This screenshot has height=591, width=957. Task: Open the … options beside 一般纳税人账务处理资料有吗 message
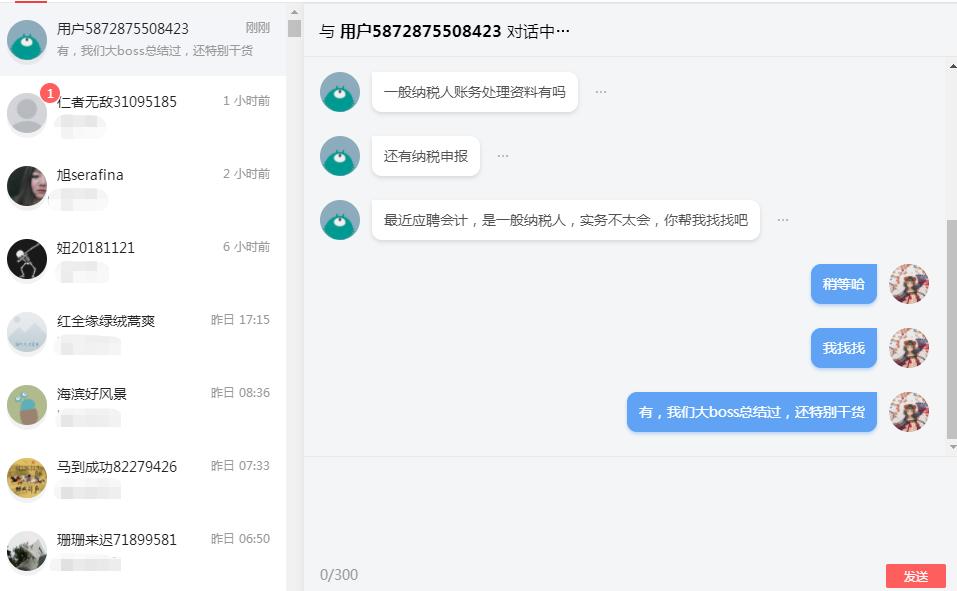pos(600,91)
